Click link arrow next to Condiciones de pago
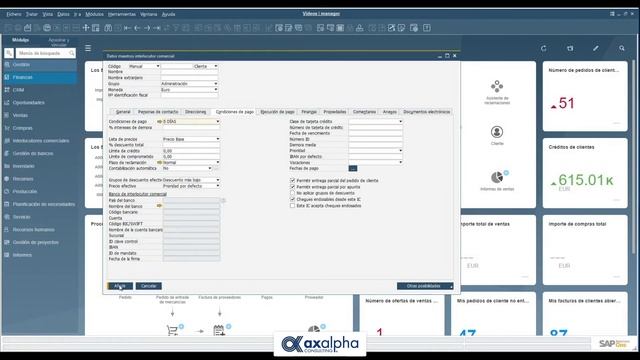 pyautogui.click(x=159, y=122)
